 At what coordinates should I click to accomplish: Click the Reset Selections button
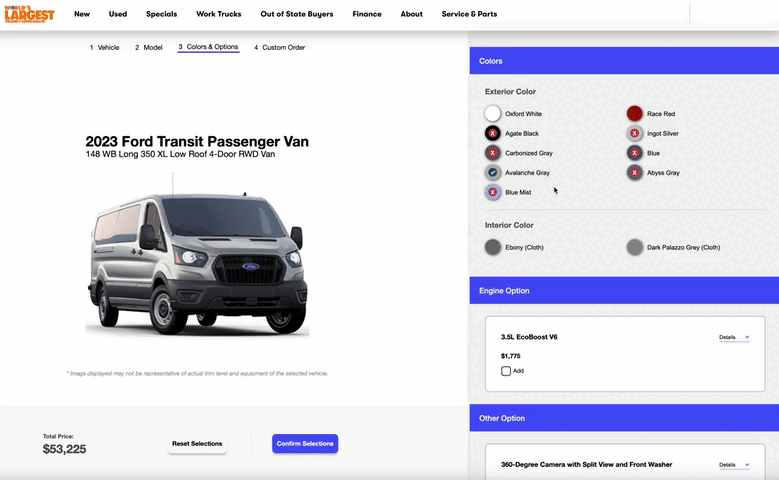[197, 444]
